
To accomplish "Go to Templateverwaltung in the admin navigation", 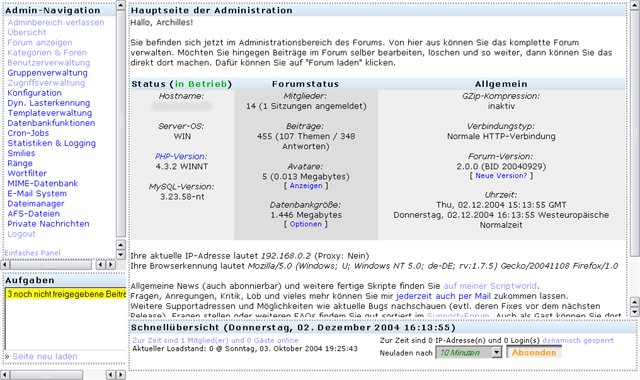I will click(49, 113).
